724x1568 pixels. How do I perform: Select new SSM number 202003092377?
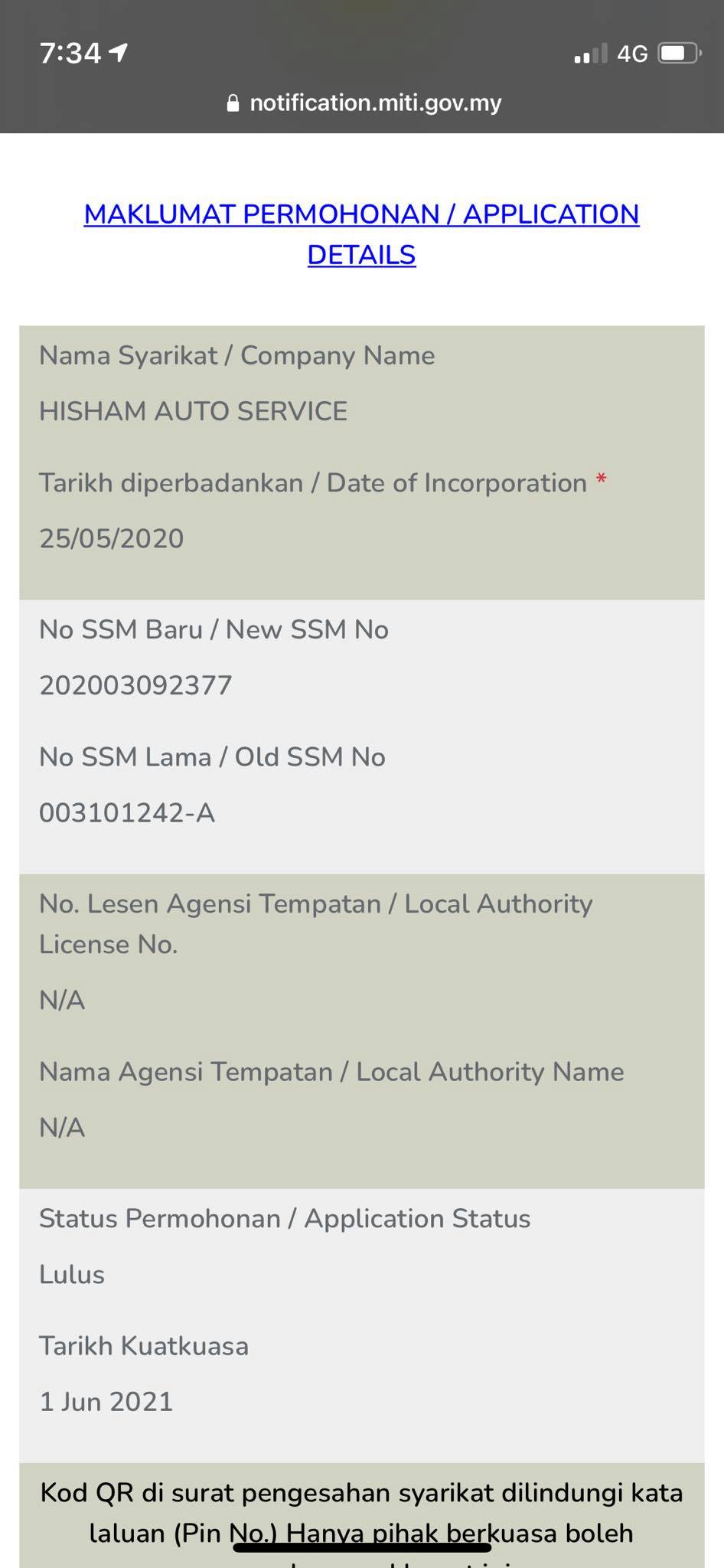click(135, 685)
